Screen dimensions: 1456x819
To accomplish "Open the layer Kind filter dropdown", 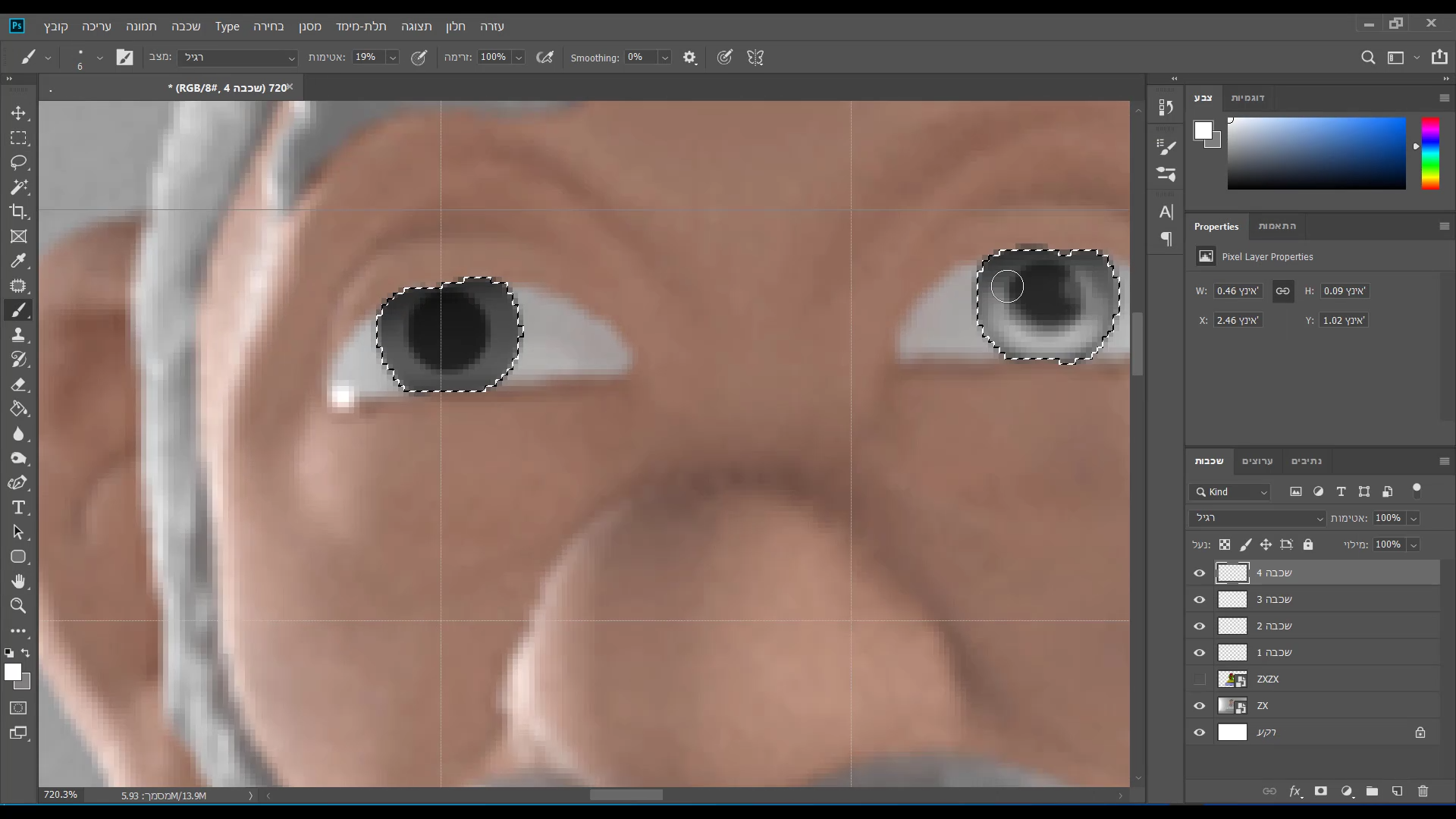I will coord(1231,492).
